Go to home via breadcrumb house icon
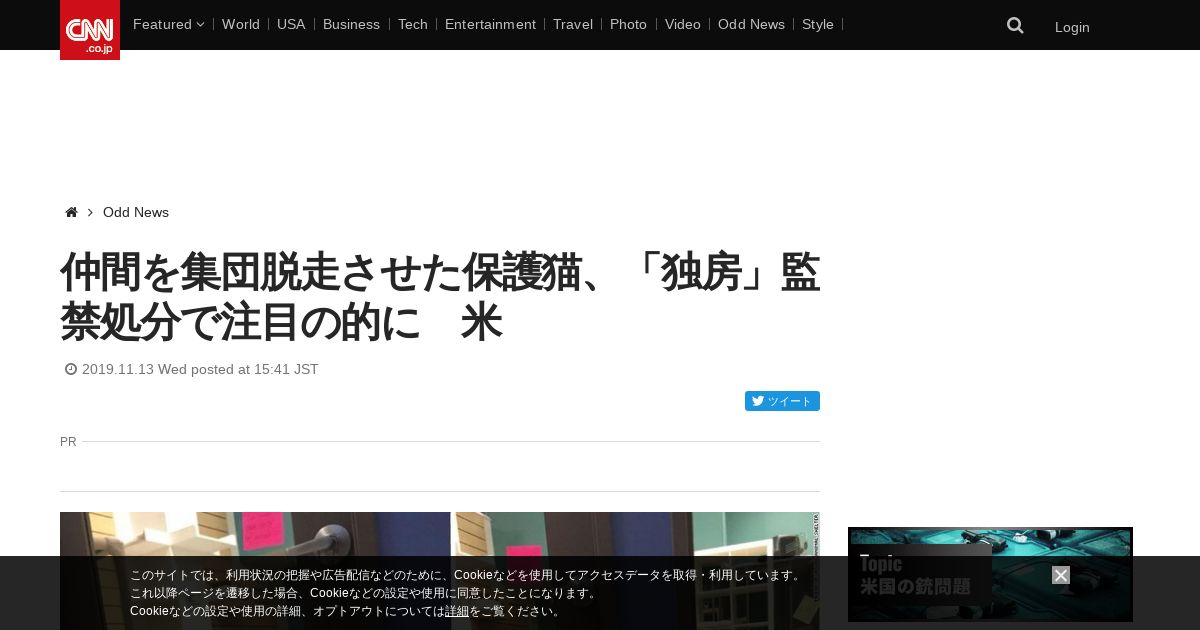The height and width of the screenshot is (630, 1200). [x=71, y=212]
